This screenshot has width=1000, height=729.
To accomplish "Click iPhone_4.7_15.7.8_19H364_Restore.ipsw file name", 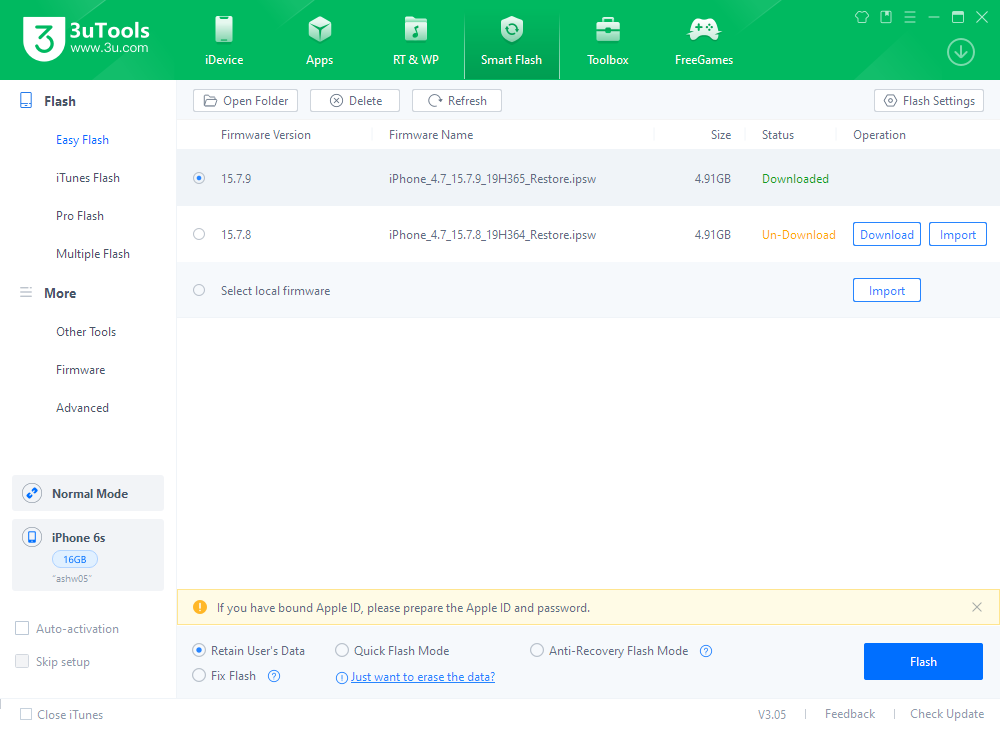I will tap(492, 235).
